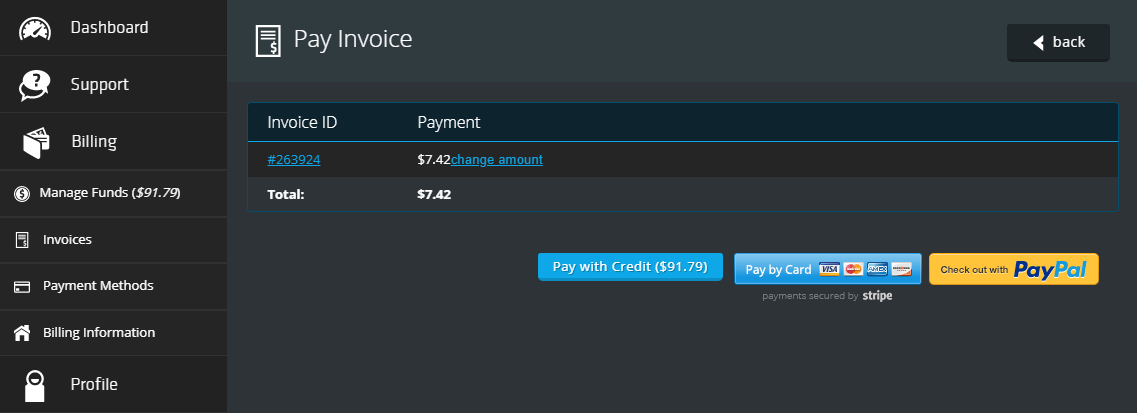The height and width of the screenshot is (413, 1137).
Task: Click the Dashboard speedometer icon
Action: click(35, 28)
